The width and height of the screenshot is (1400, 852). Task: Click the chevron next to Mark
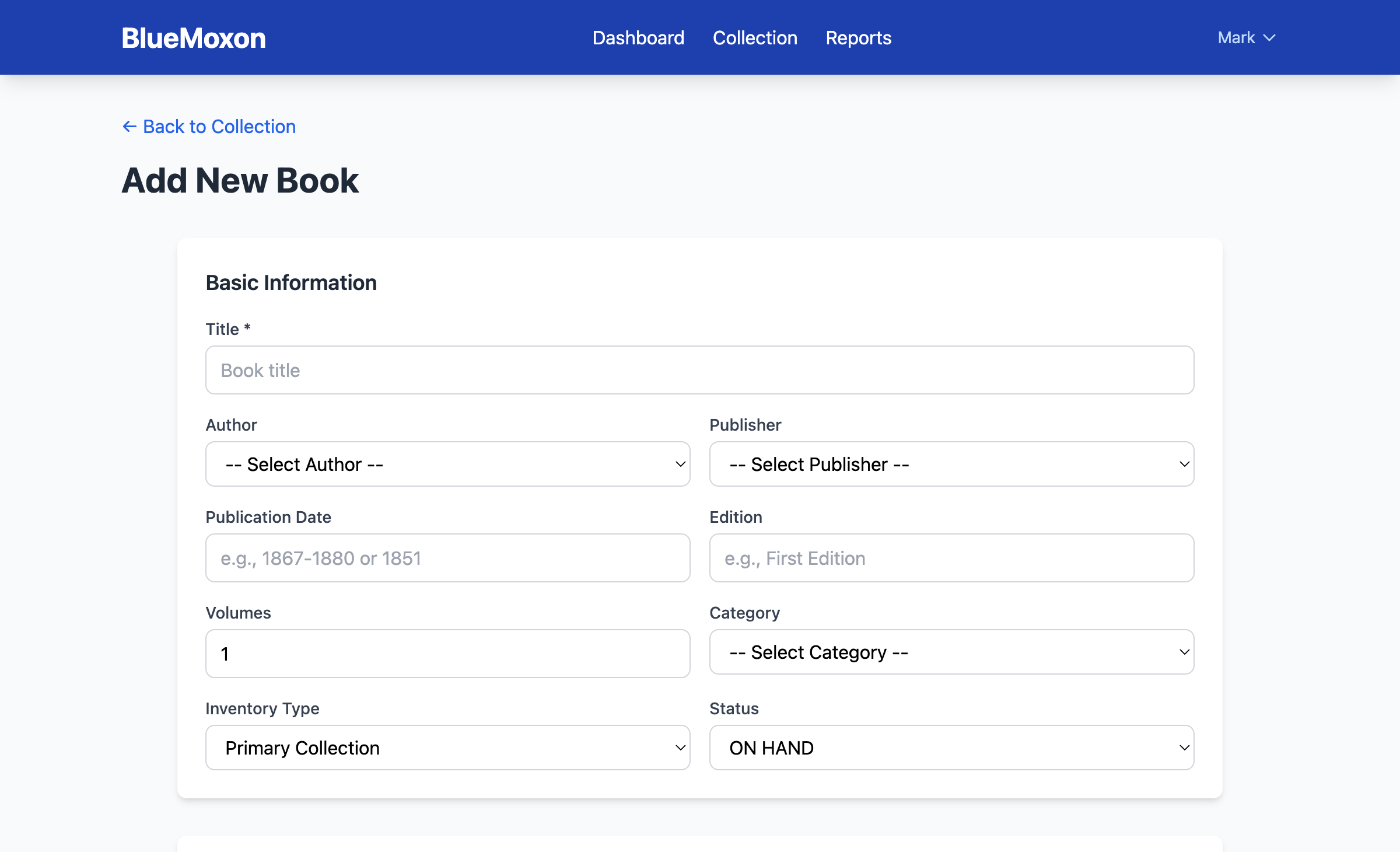pos(1269,37)
